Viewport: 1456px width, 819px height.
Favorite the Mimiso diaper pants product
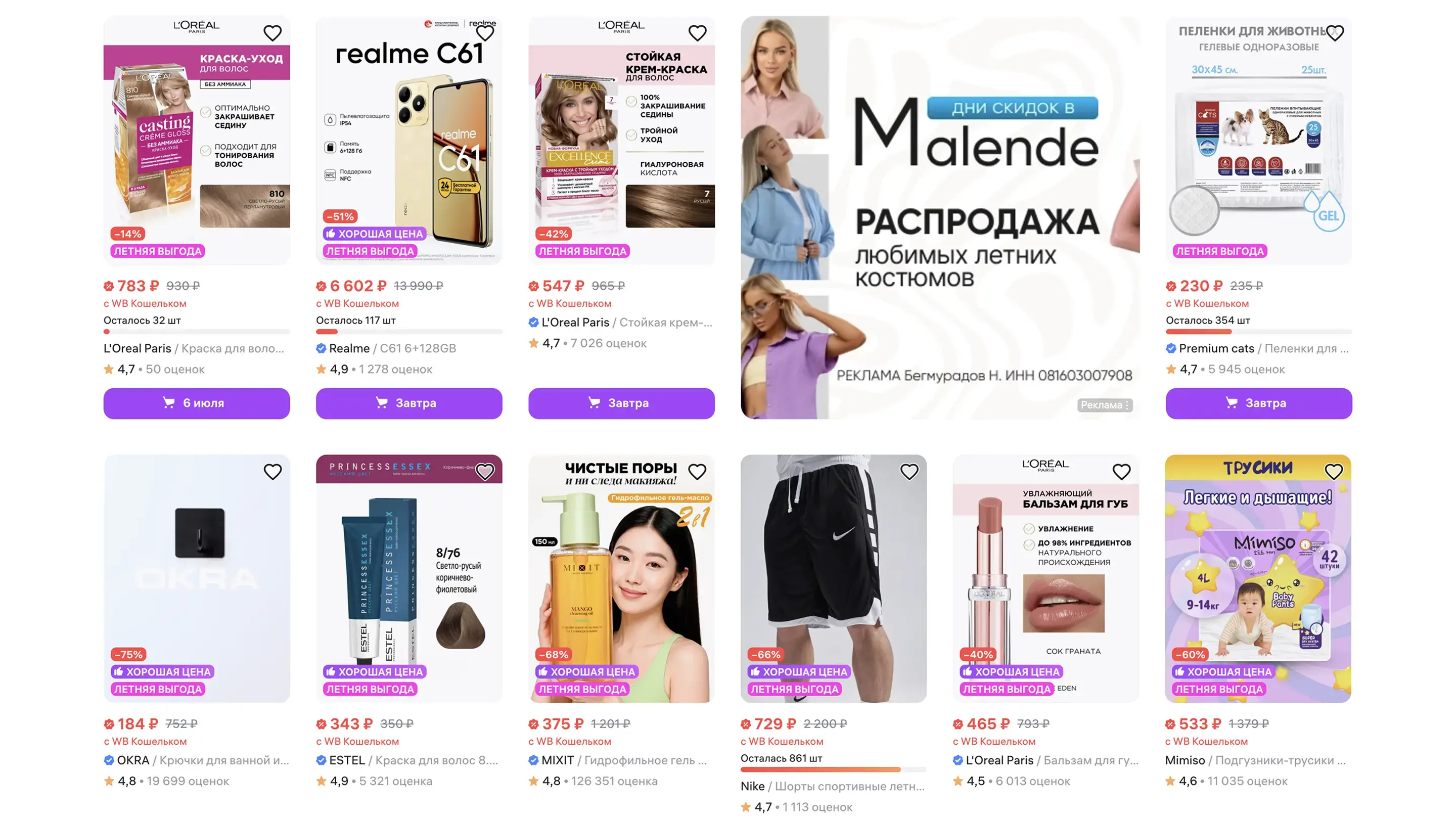1334,471
